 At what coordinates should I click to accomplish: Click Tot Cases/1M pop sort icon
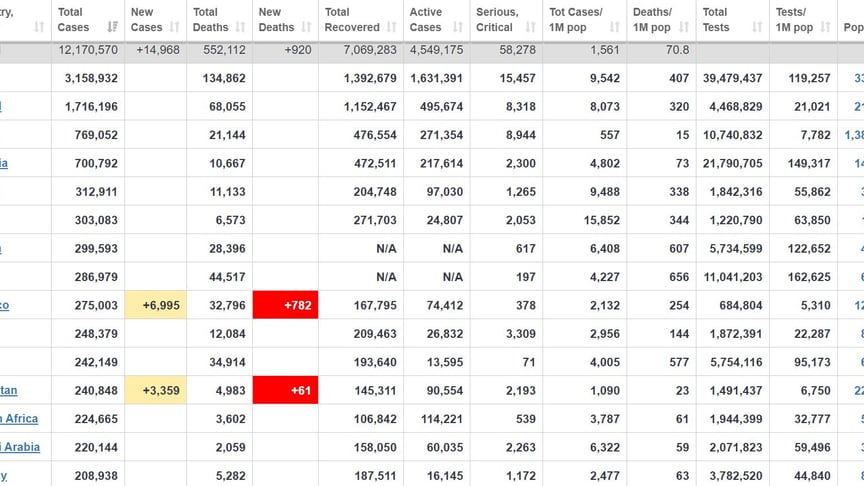[x=614, y=26]
